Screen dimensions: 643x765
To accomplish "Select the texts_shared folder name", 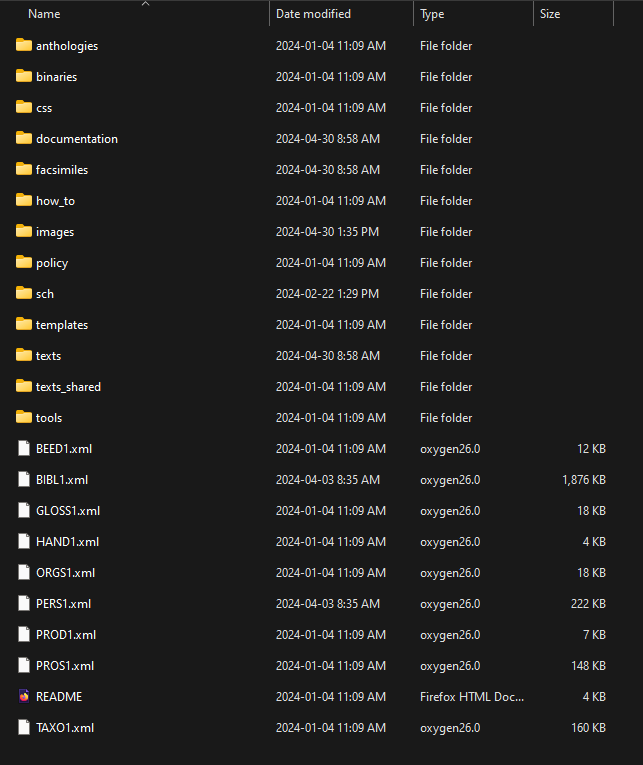I will (68, 387).
